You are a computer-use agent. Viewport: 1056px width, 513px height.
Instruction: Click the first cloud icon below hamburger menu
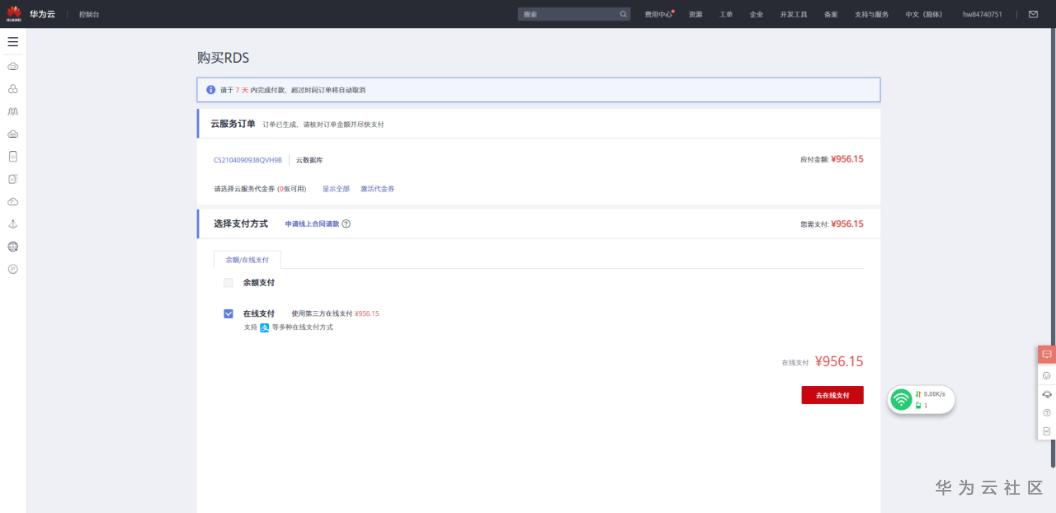(x=13, y=67)
